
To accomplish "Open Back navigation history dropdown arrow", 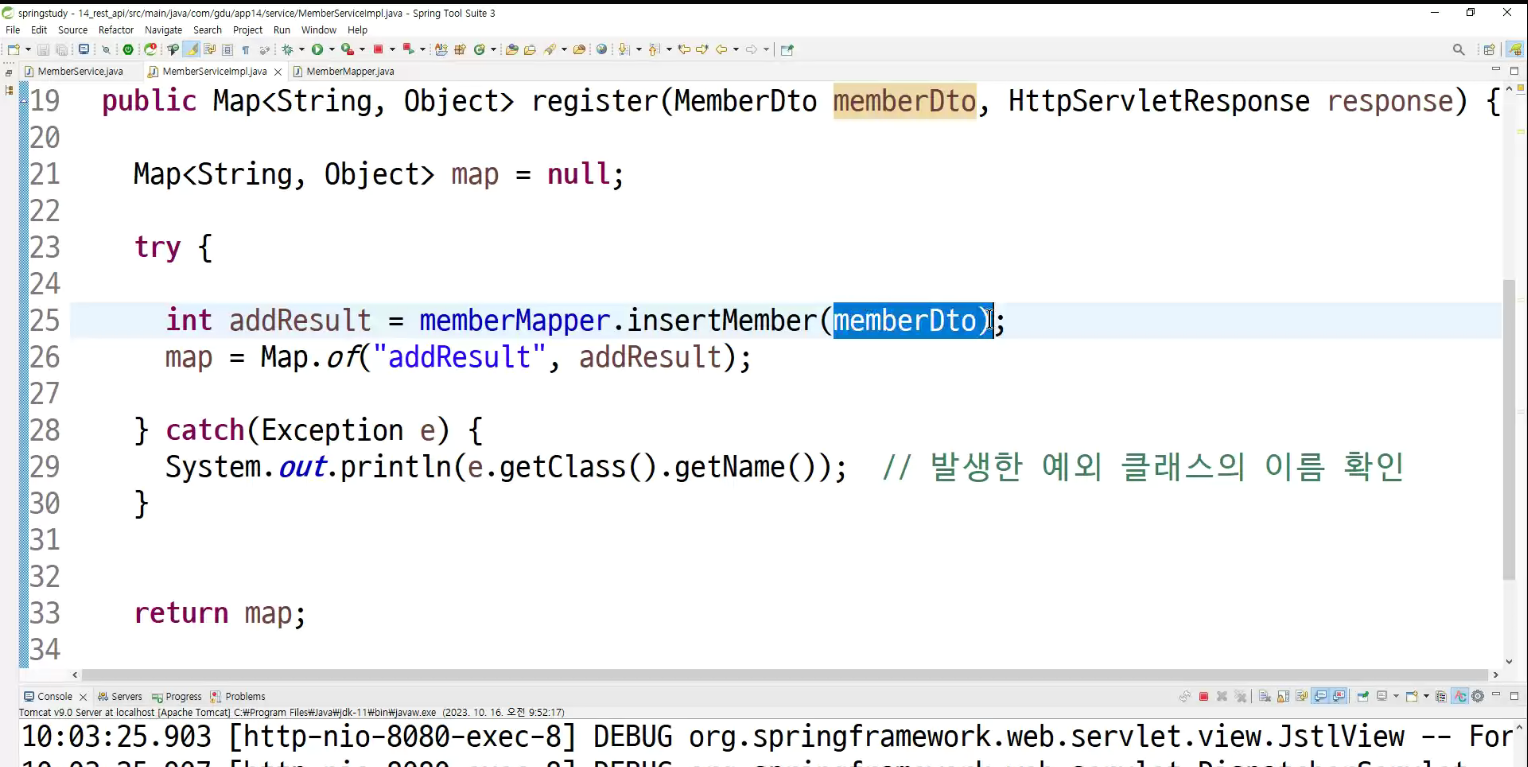I will (736, 49).
